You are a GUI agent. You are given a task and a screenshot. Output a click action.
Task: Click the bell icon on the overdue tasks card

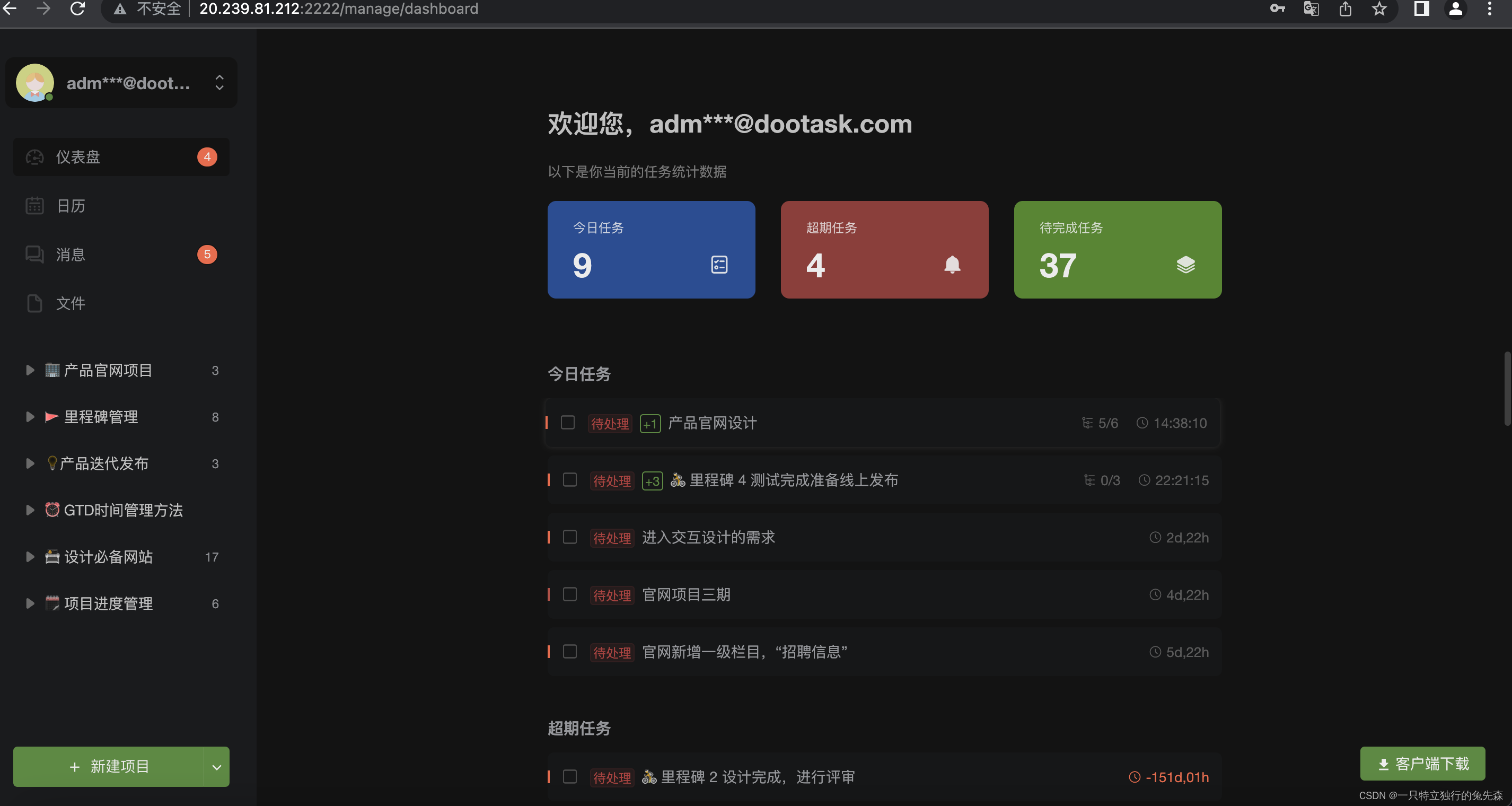pyautogui.click(x=952, y=265)
